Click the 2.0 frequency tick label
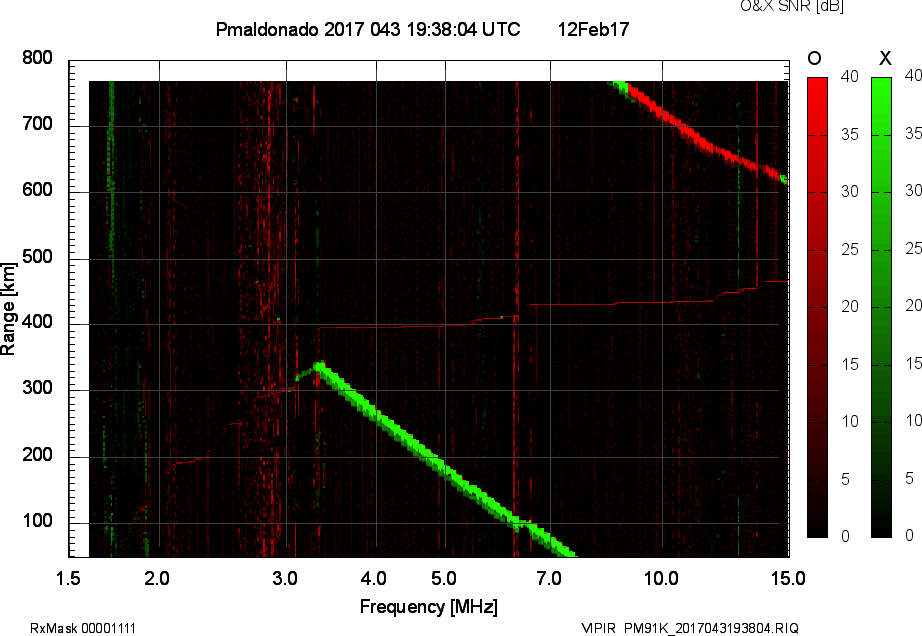Screen dimensions: 922x636 tap(157, 578)
